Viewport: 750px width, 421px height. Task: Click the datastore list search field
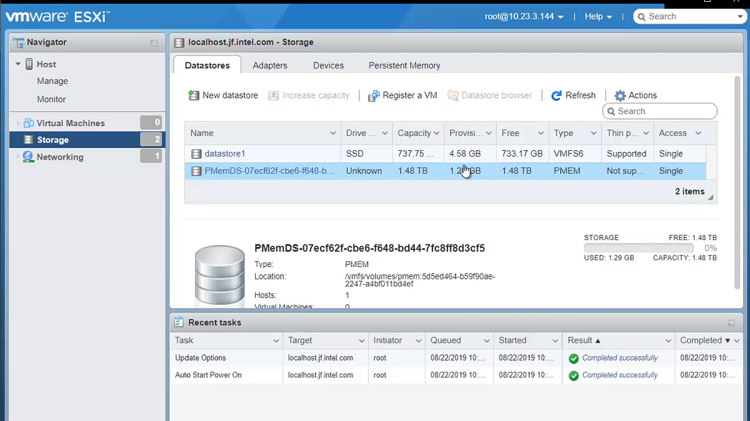pos(660,111)
